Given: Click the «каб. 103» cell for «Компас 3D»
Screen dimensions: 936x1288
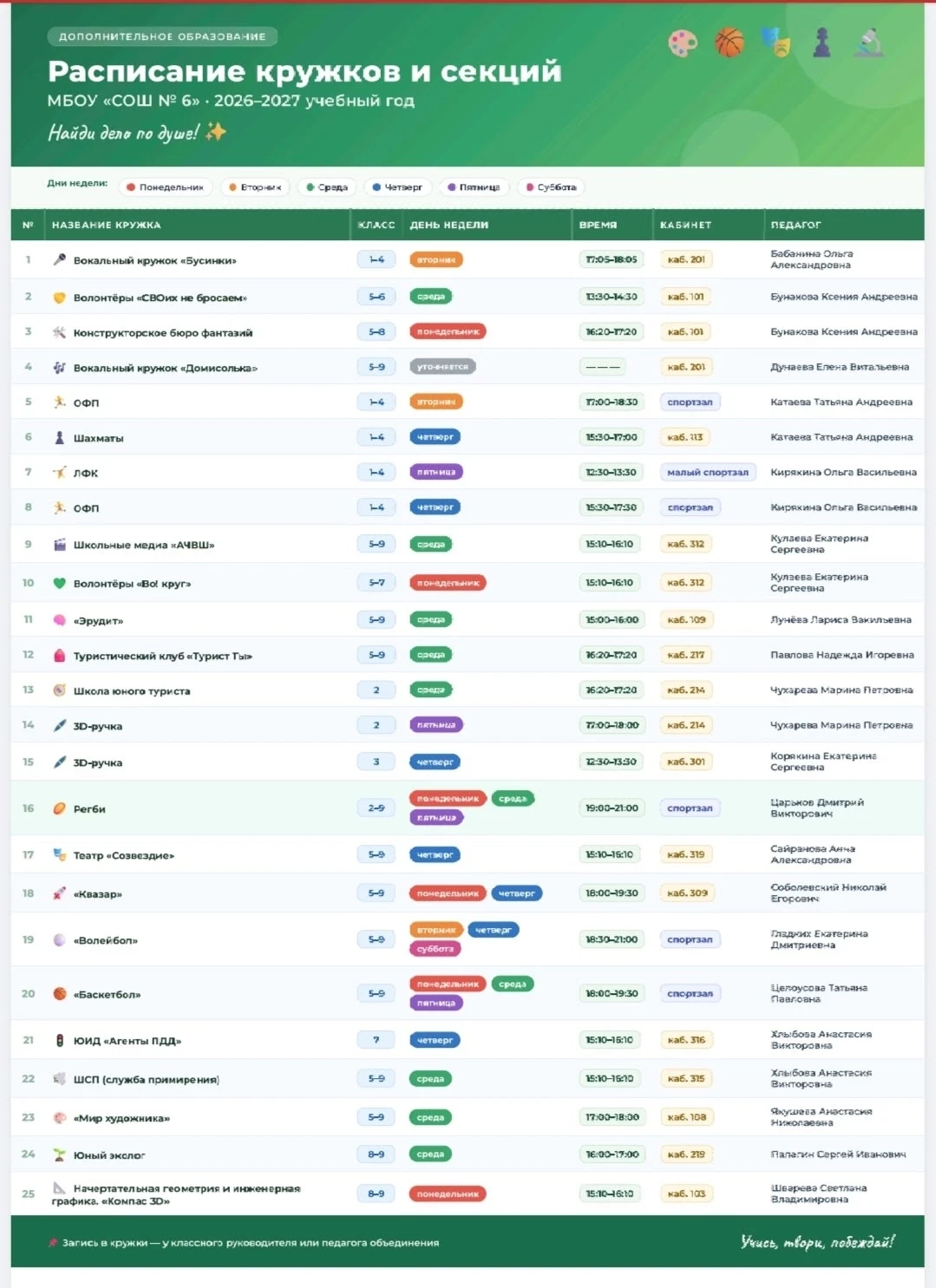Looking at the screenshot, I should coord(685,1193).
